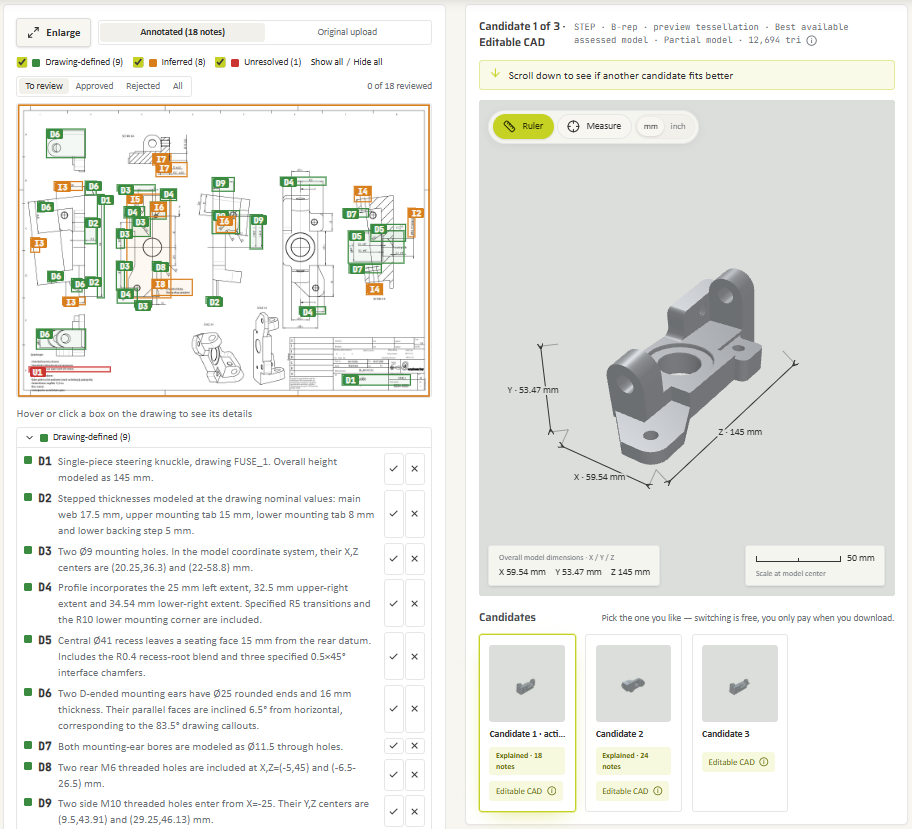Screen dimensions: 912x829
Task: Approve note D4 profile extents
Action: (x=394, y=604)
